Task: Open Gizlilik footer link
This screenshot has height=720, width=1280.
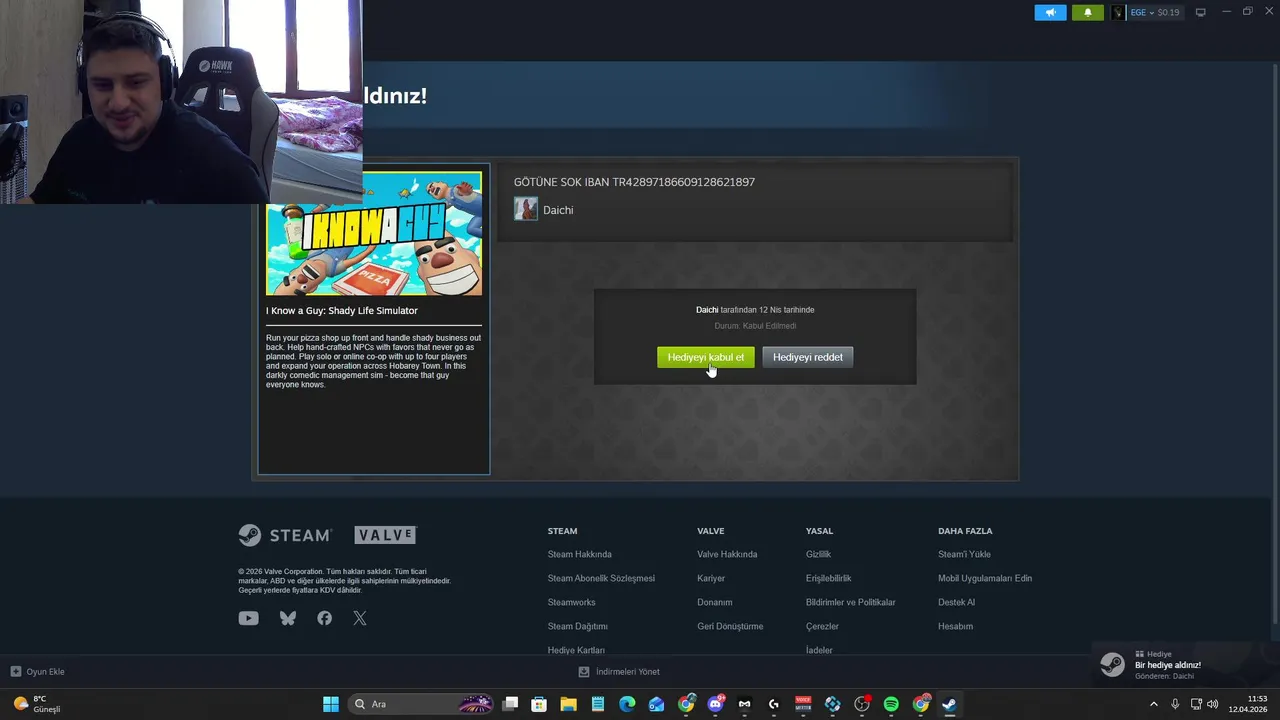Action: pyautogui.click(x=818, y=554)
